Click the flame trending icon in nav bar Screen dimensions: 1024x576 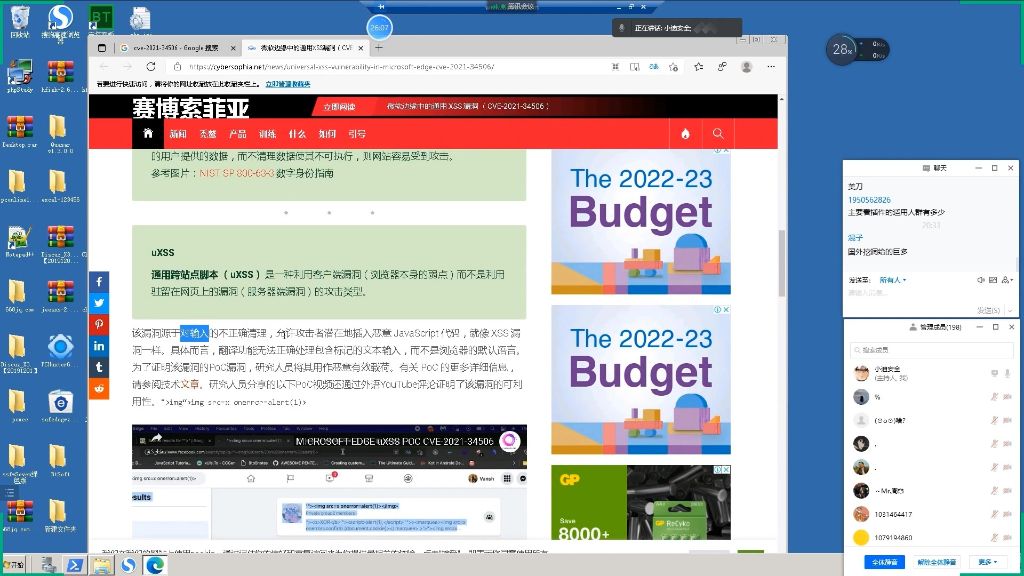pyautogui.click(x=685, y=133)
